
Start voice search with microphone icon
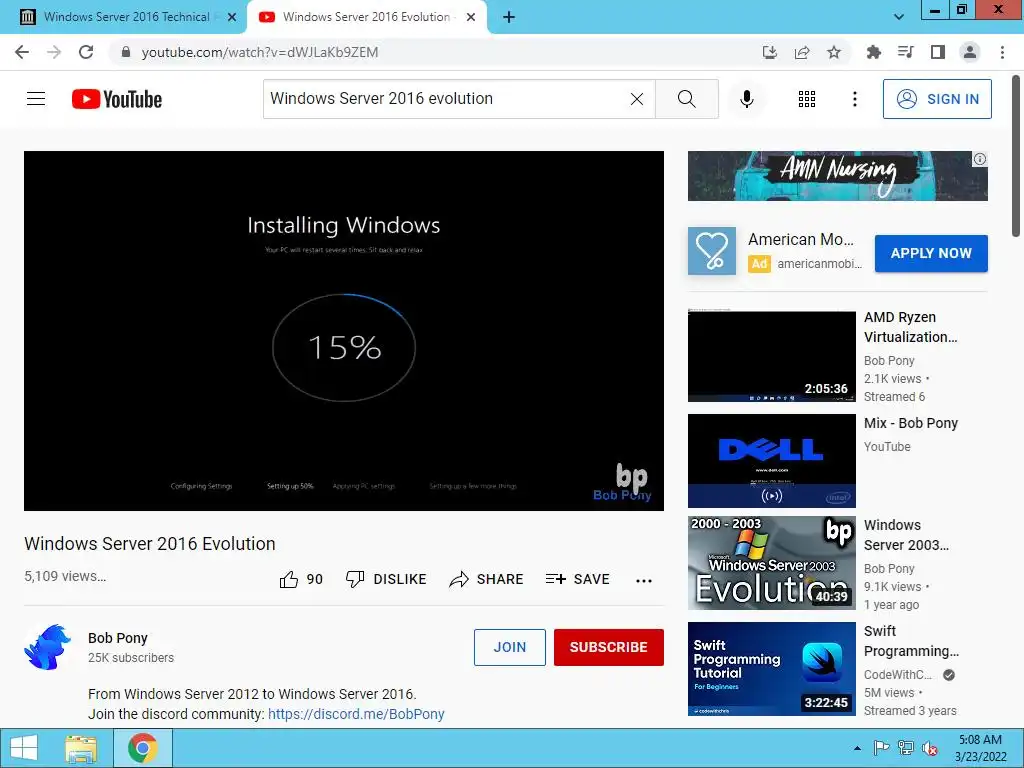[x=746, y=99]
